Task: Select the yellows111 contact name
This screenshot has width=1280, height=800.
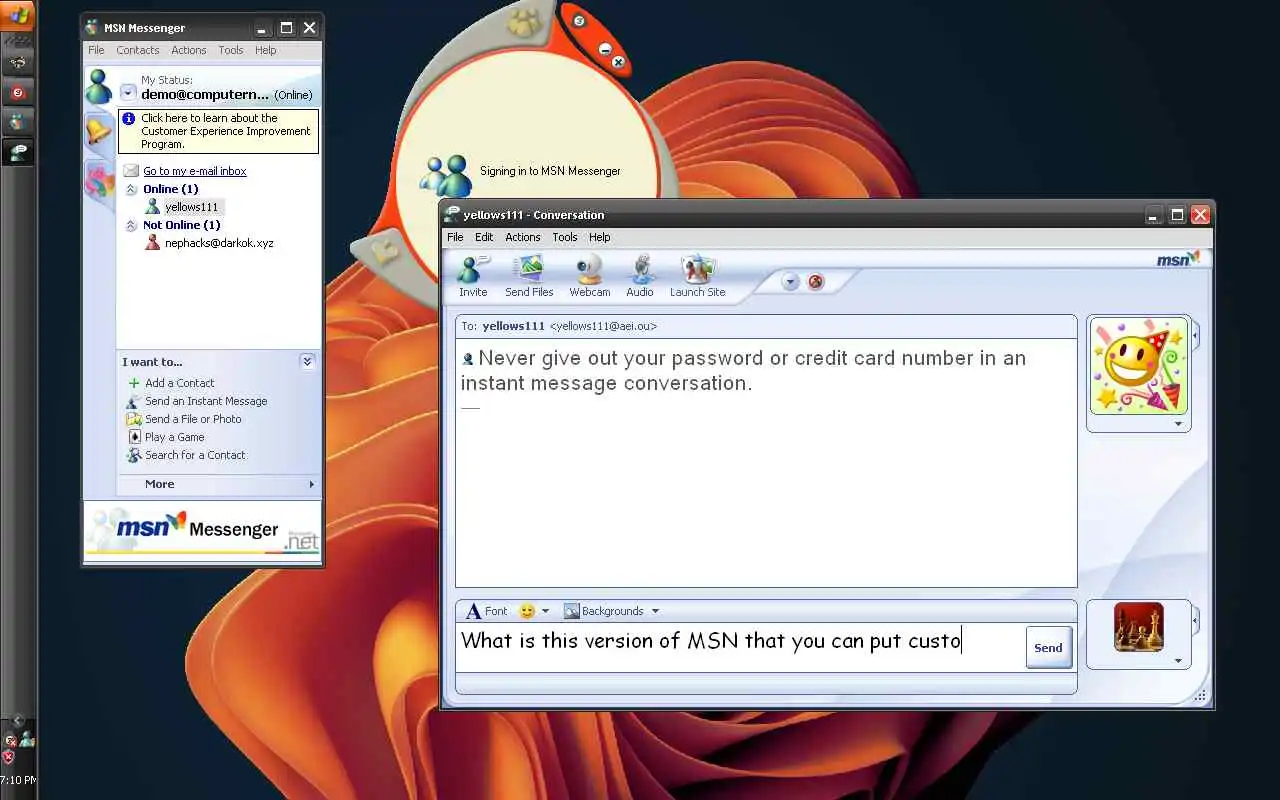Action: pos(191,207)
